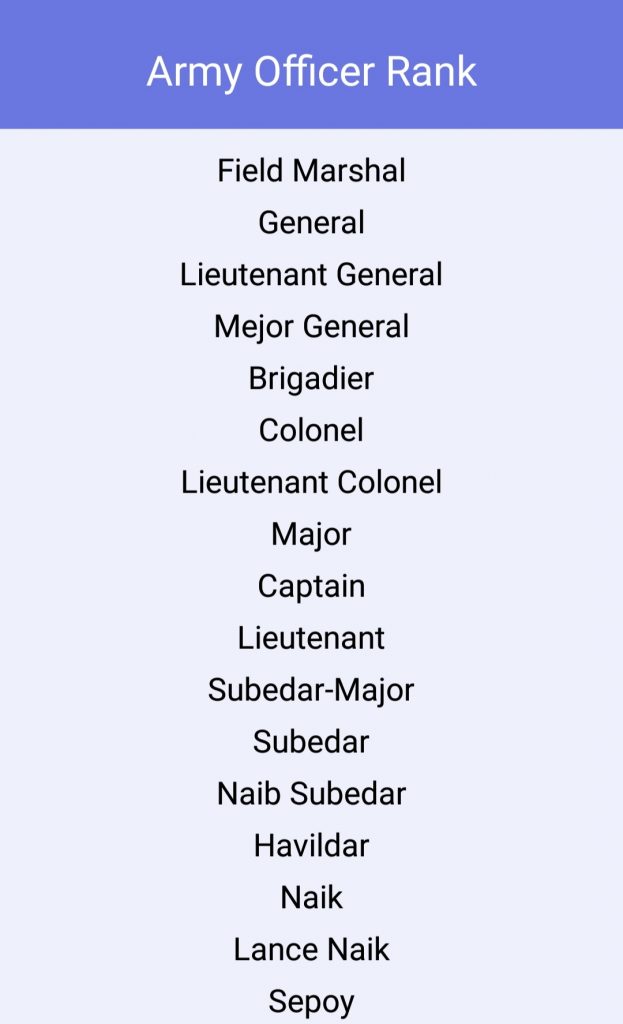
Task: Click the blue header bar
Action: pos(312,64)
